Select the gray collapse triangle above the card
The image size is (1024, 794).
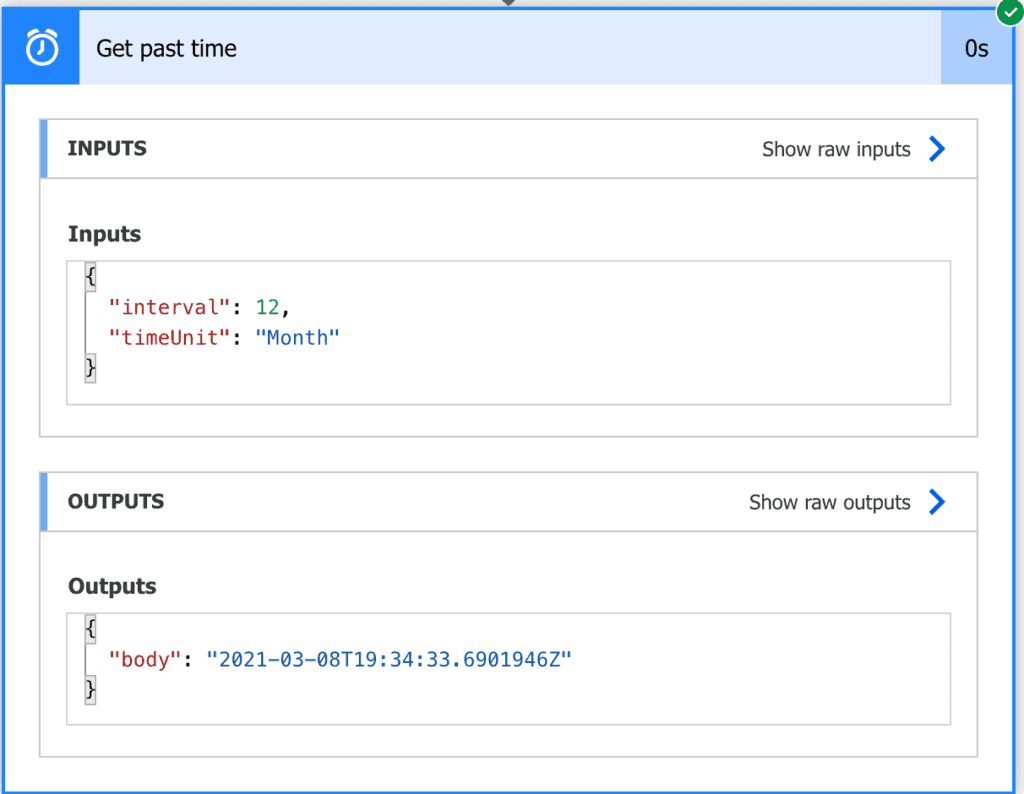(508, 4)
